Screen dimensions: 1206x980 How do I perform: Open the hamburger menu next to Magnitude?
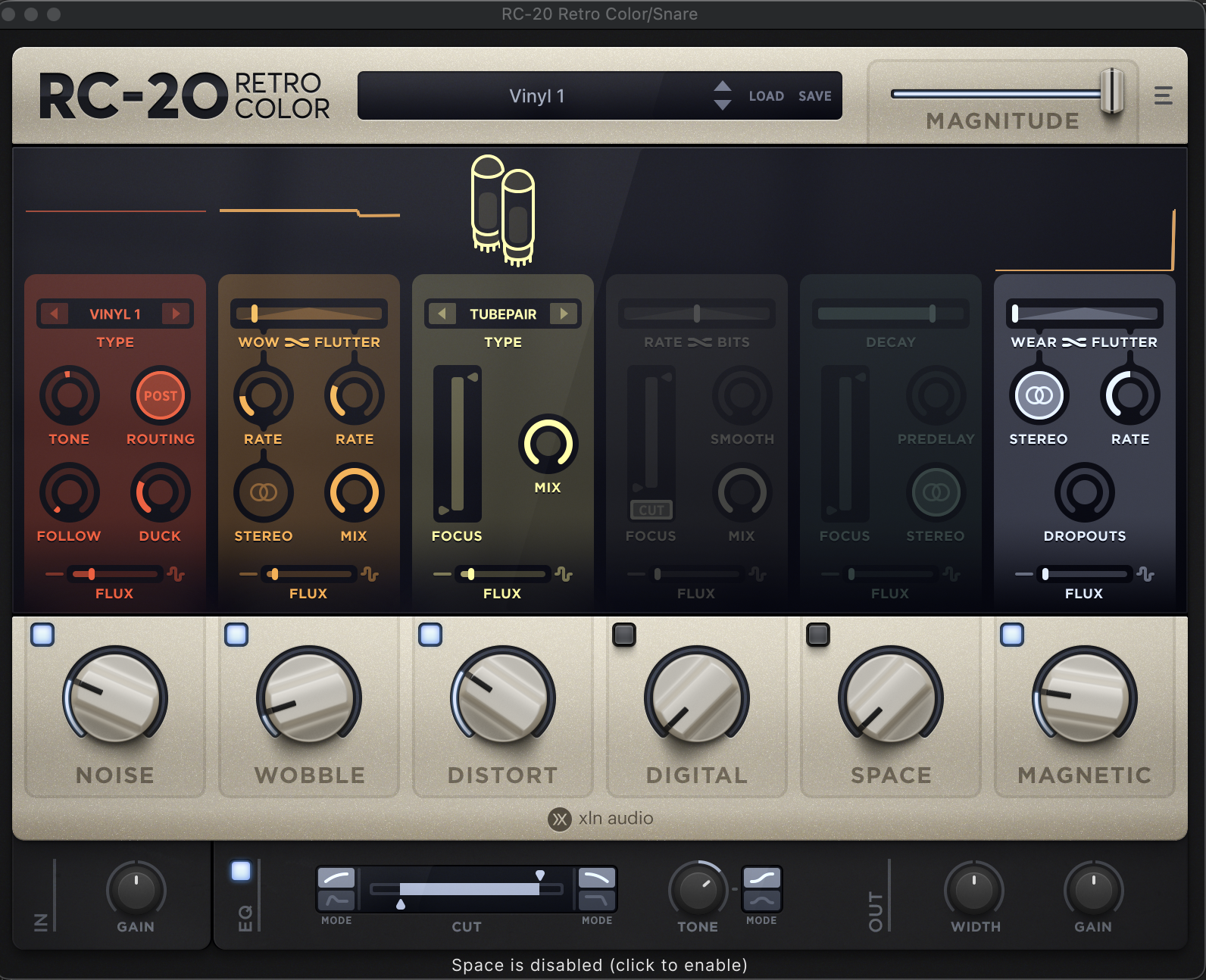(x=1163, y=95)
